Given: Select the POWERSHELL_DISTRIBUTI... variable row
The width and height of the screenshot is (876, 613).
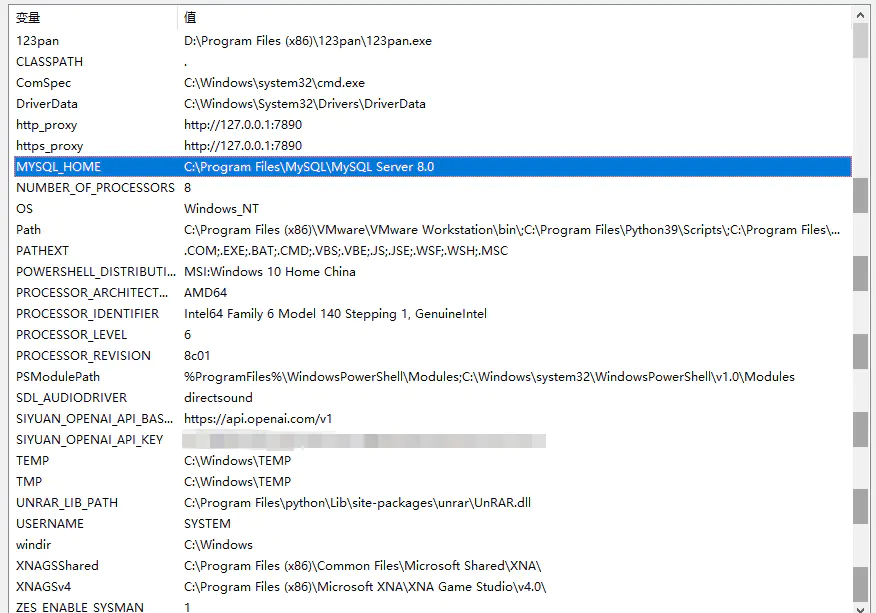Looking at the screenshot, I should tap(432, 272).
